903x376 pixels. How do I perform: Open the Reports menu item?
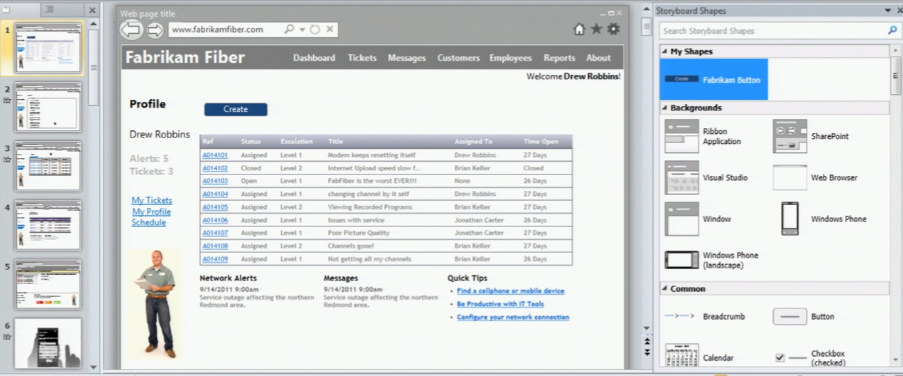coord(559,58)
